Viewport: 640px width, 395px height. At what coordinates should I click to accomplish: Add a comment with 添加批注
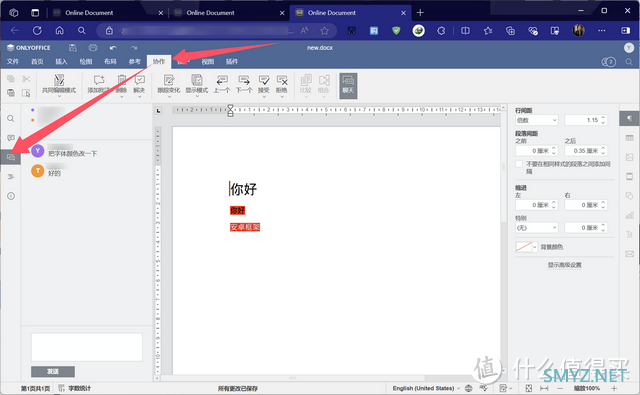click(98, 84)
